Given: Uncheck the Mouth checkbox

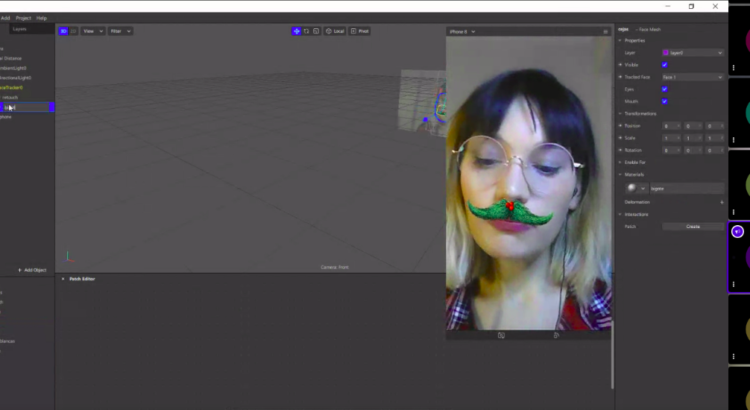Looking at the screenshot, I should point(665,101).
